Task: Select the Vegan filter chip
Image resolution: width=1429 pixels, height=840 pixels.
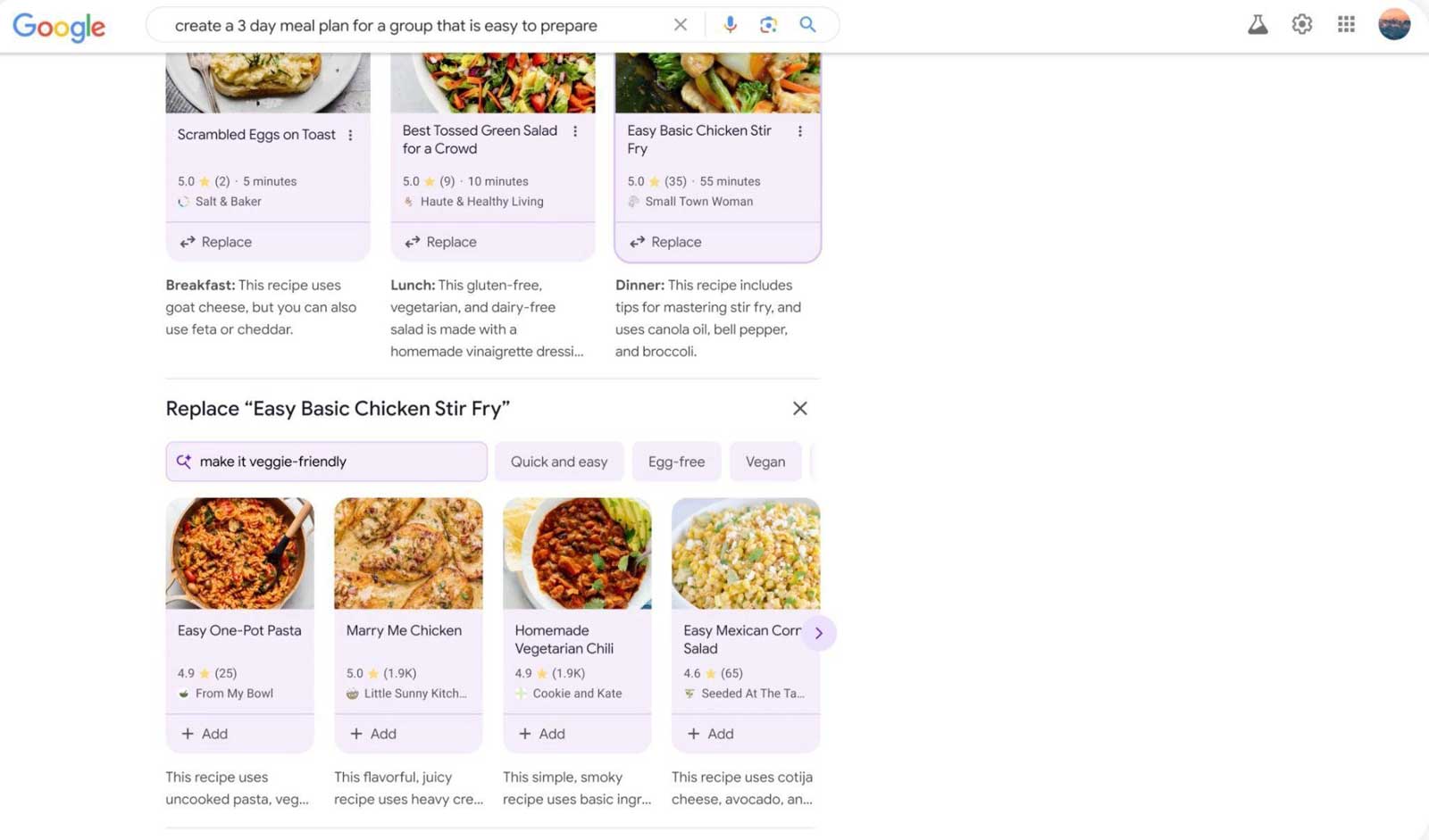Action: [x=765, y=462]
